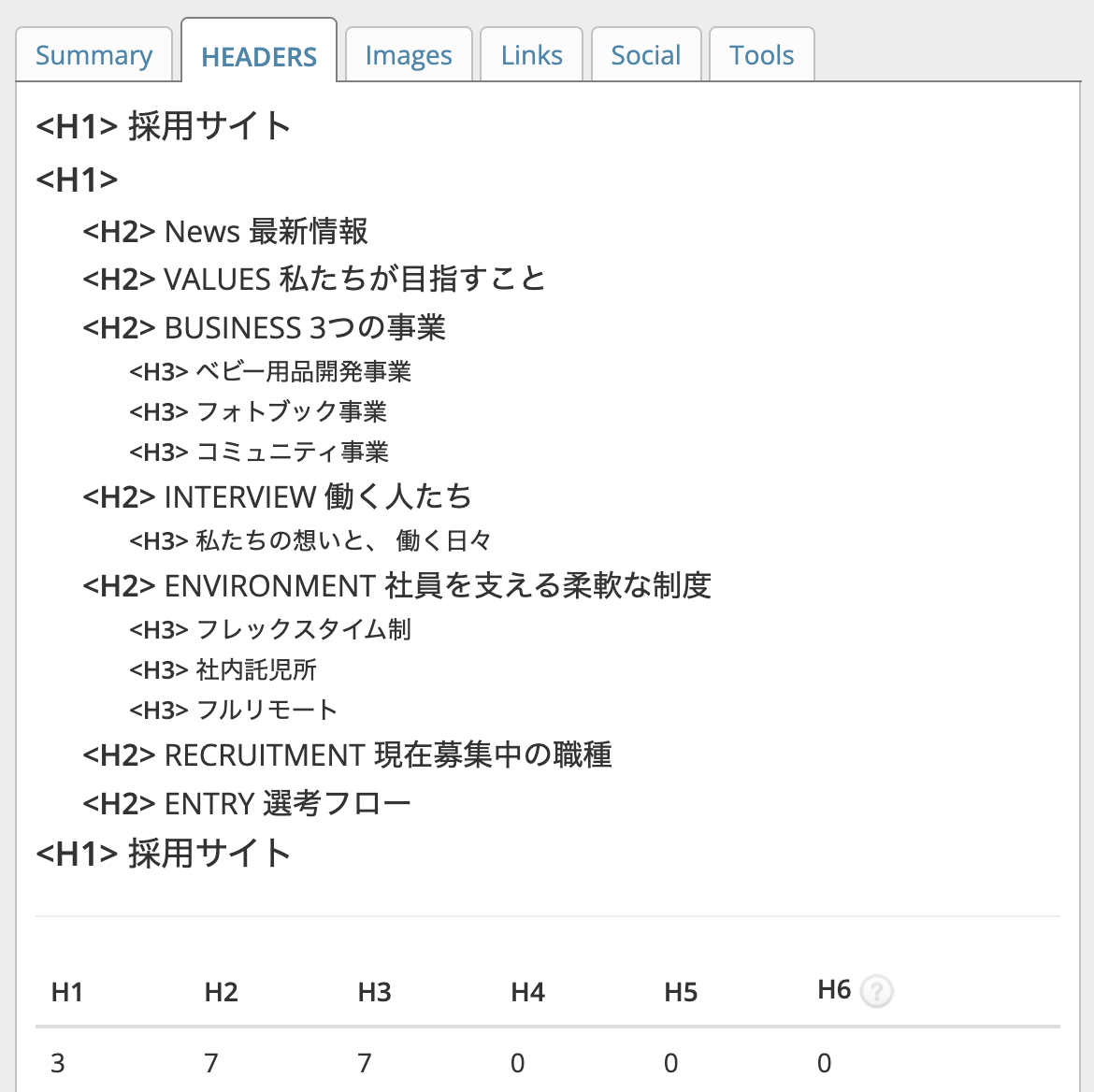
Task: Select the H2 News 最新情報 heading
Action: [x=225, y=231]
